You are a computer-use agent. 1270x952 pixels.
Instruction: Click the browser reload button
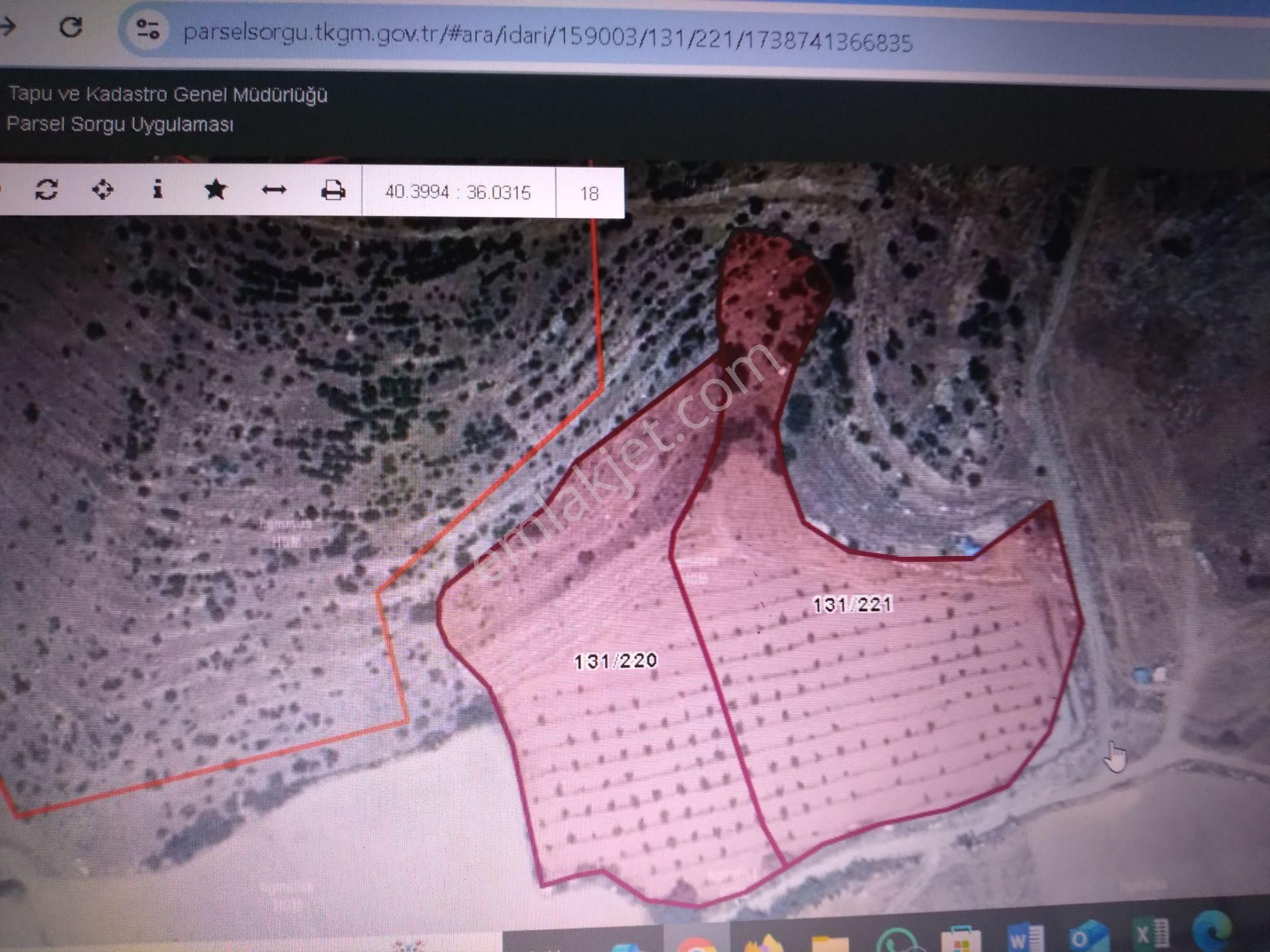tap(71, 27)
